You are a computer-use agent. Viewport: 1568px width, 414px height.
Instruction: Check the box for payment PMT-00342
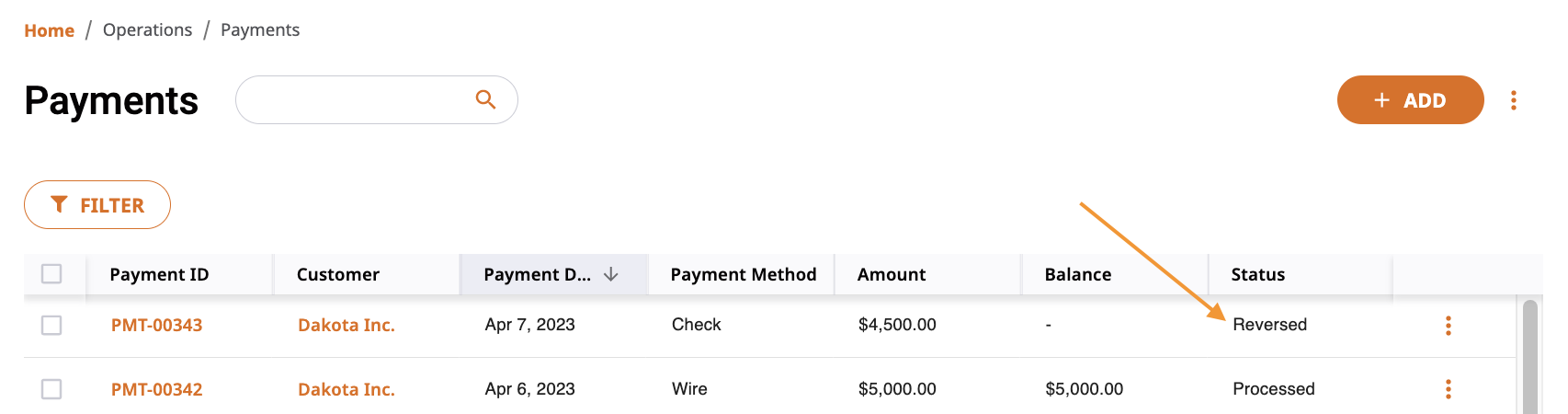point(51,389)
